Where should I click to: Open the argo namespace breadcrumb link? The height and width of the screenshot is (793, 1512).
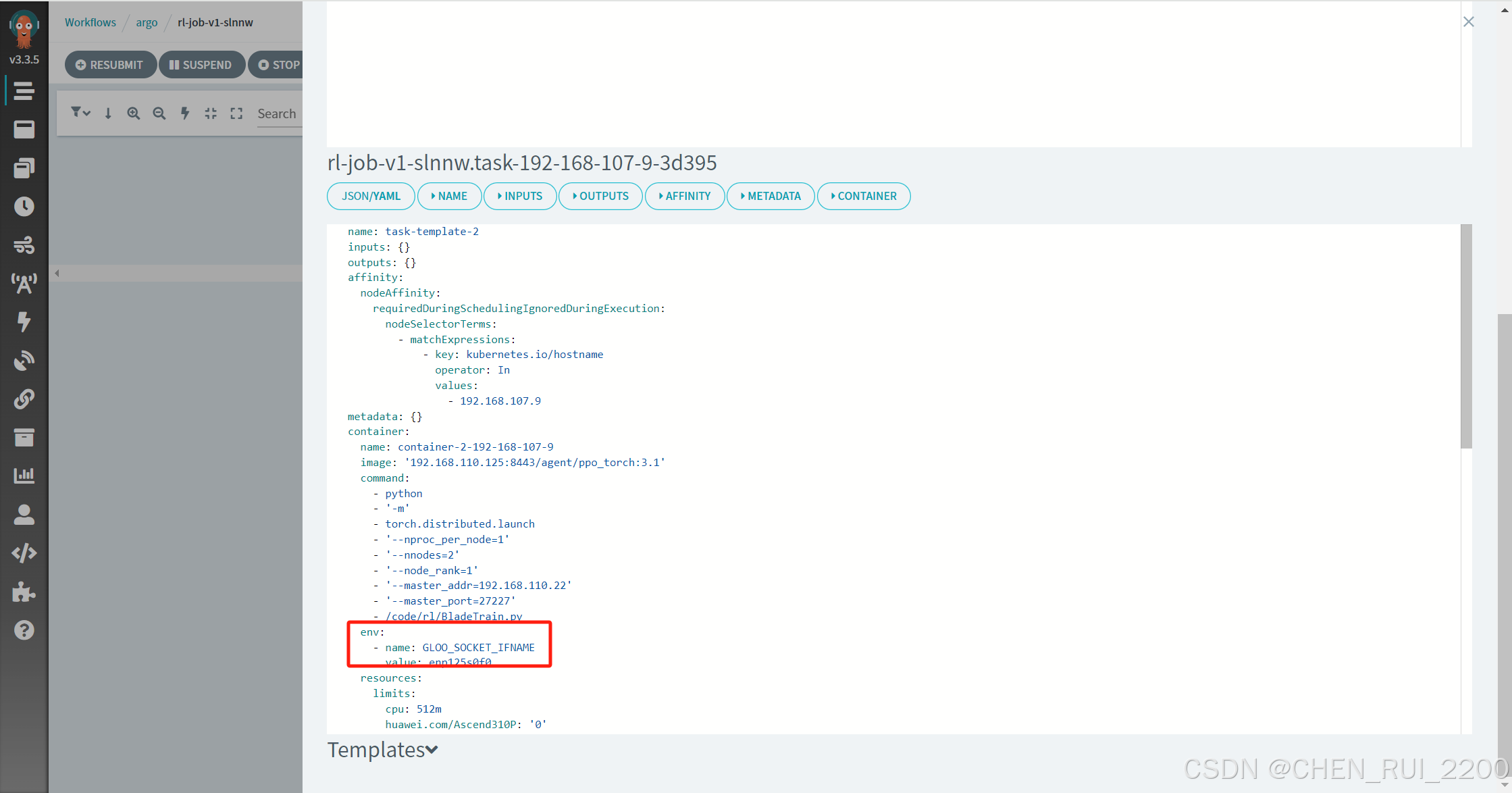pos(147,22)
